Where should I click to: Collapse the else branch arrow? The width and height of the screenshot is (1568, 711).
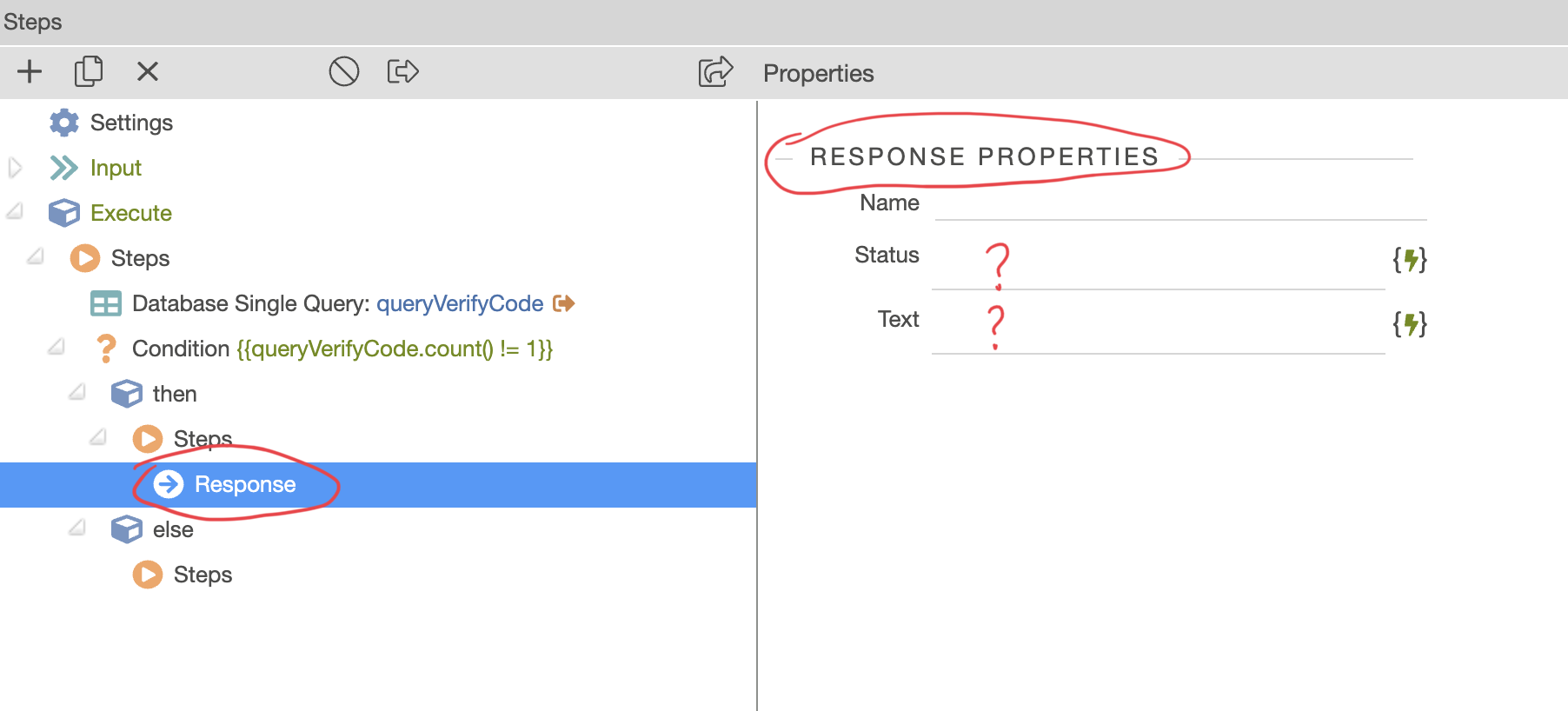coord(77,528)
